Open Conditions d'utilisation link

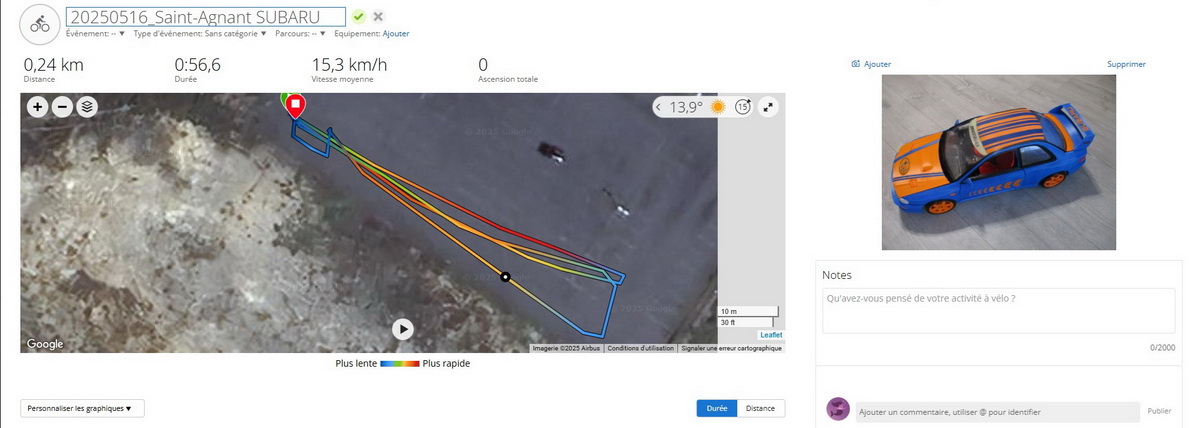[x=641, y=348]
